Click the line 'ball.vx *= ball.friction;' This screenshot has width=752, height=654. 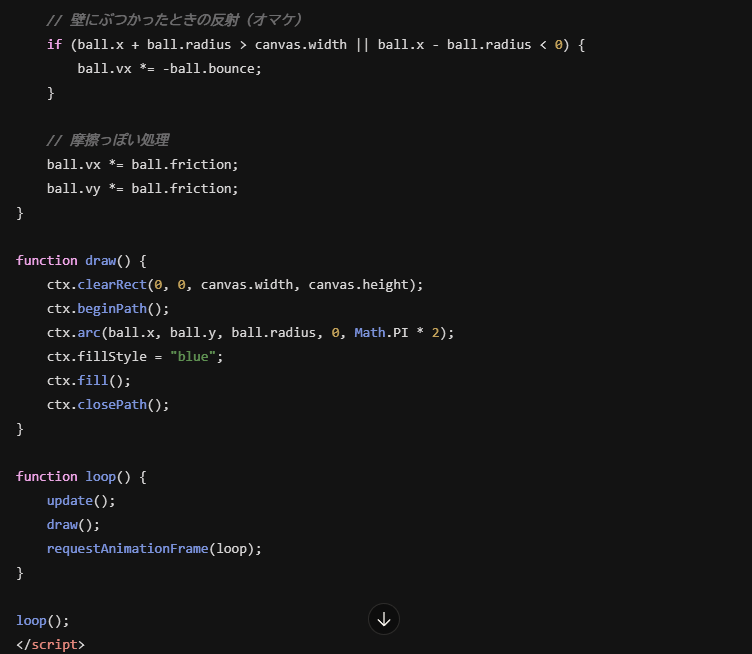(142, 164)
